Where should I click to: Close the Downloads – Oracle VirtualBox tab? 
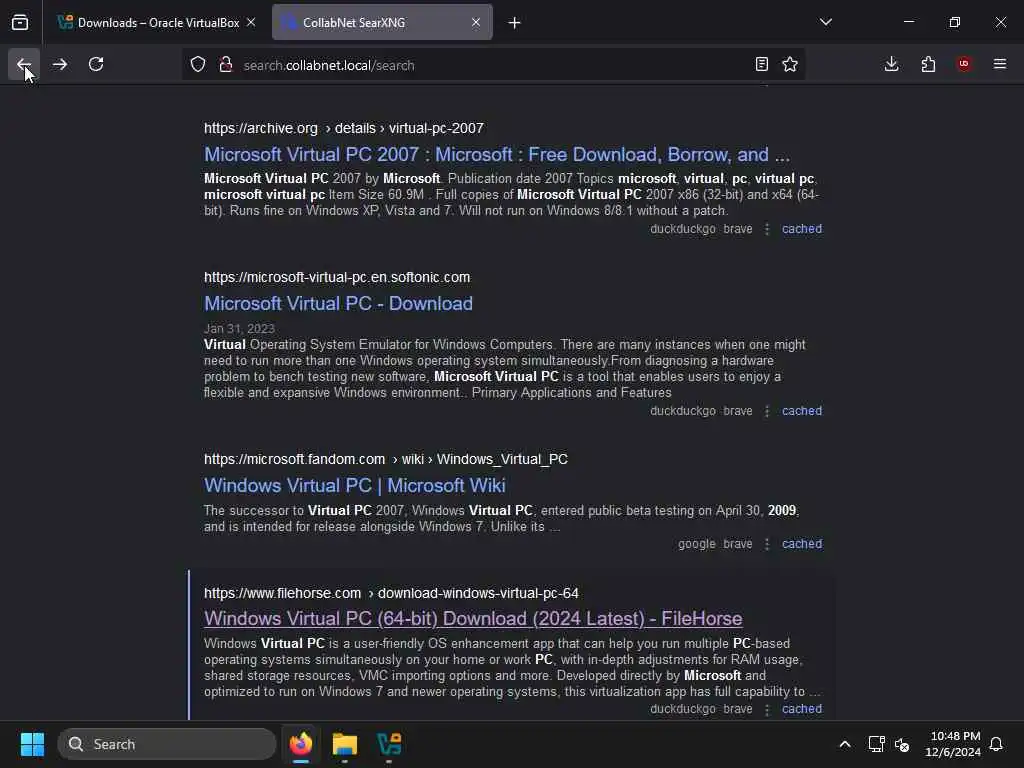251,22
